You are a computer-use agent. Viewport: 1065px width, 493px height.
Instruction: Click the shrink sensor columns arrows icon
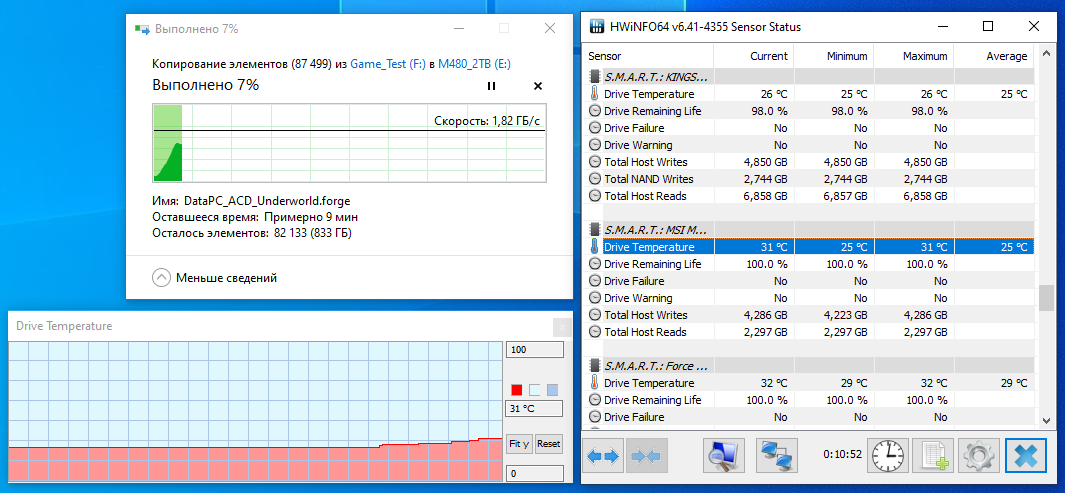647,456
